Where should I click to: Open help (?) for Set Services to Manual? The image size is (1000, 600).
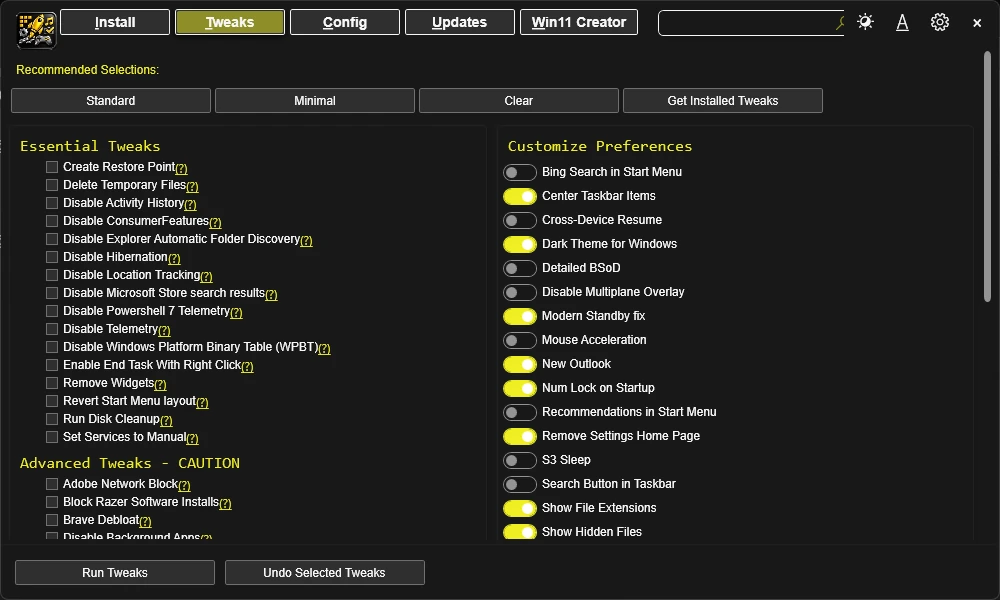(192, 438)
